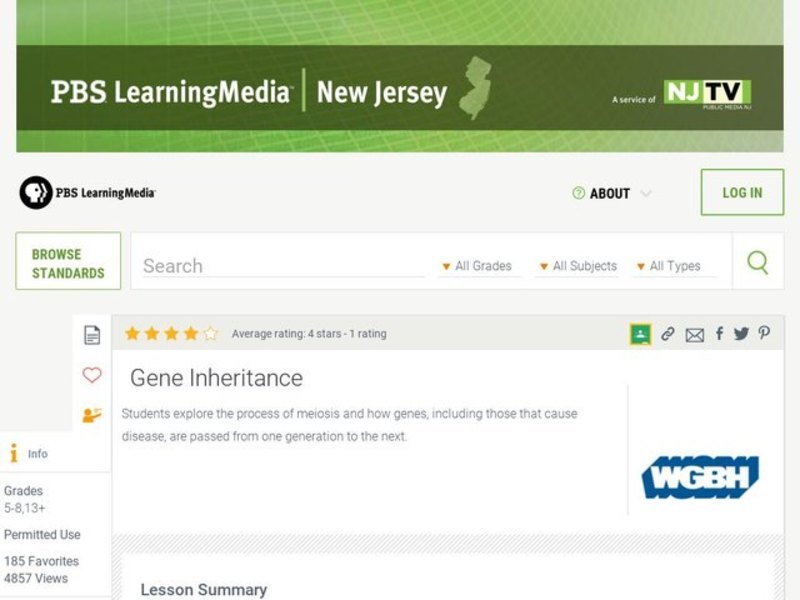Select the Info tab in the sidebar
This screenshot has height=600, width=800.
(x=27, y=453)
